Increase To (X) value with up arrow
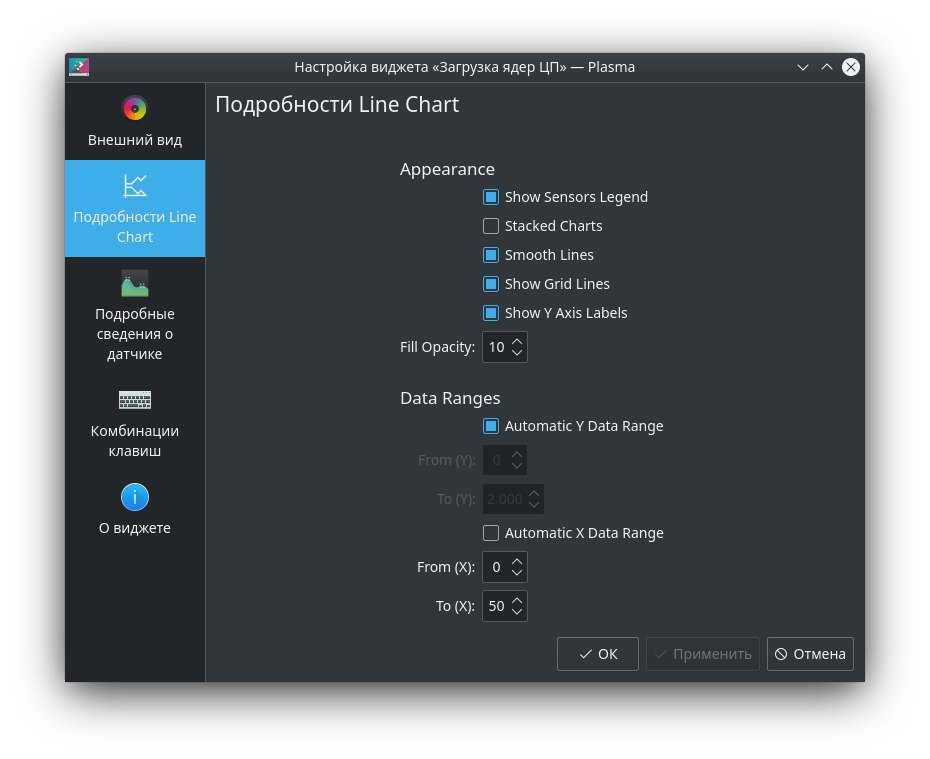The image size is (930, 759). click(517, 600)
